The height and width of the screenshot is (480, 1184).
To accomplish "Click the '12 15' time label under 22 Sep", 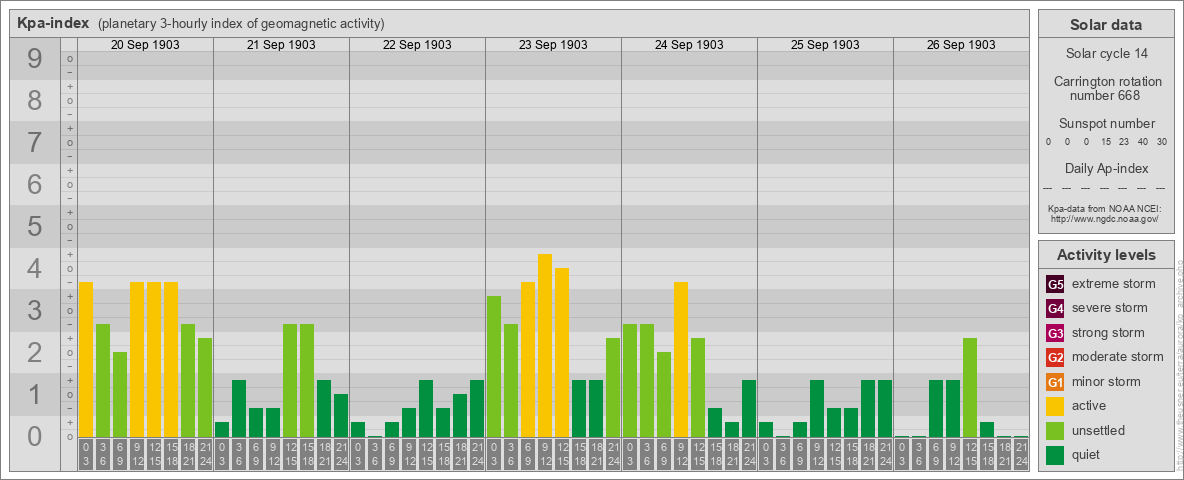I will click(x=426, y=454).
